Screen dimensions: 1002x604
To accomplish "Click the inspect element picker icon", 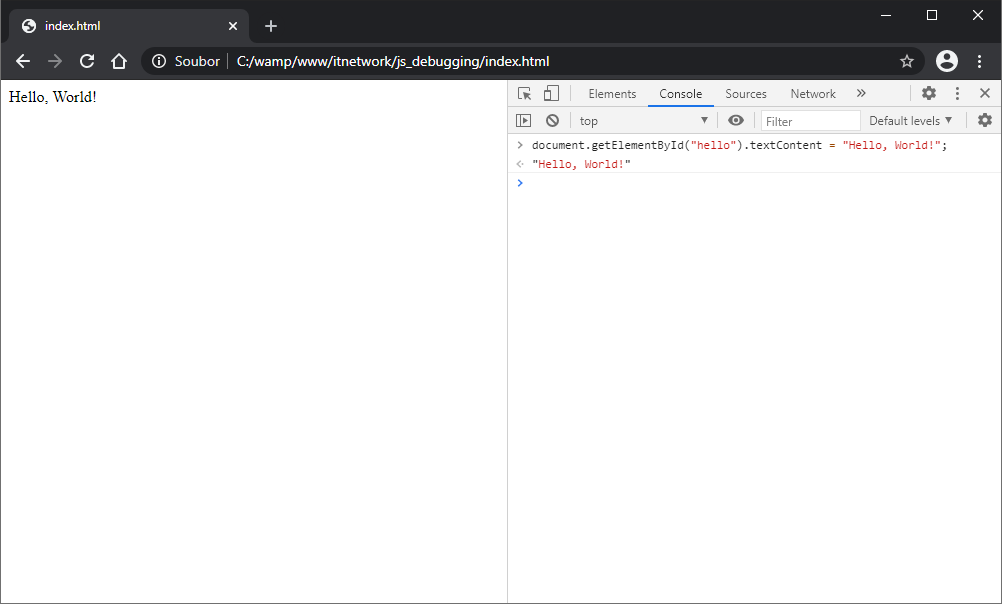I will pyautogui.click(x=524, y=94).
